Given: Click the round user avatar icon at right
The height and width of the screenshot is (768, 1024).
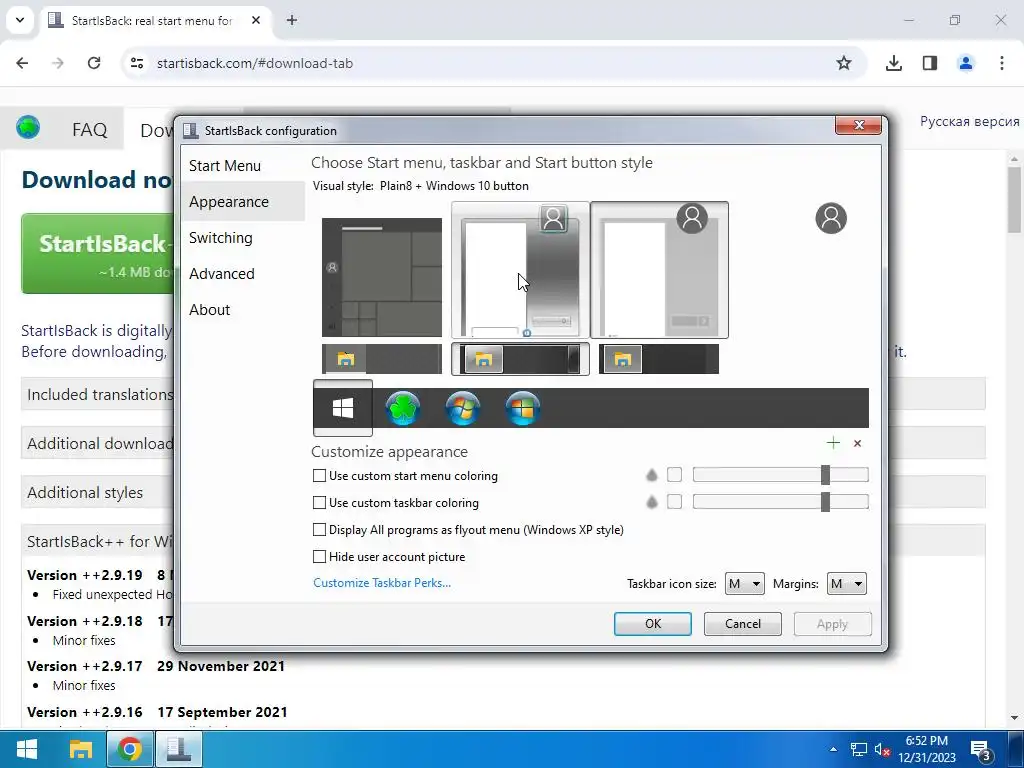Looking at the screenshot, I should click(831, 218).
